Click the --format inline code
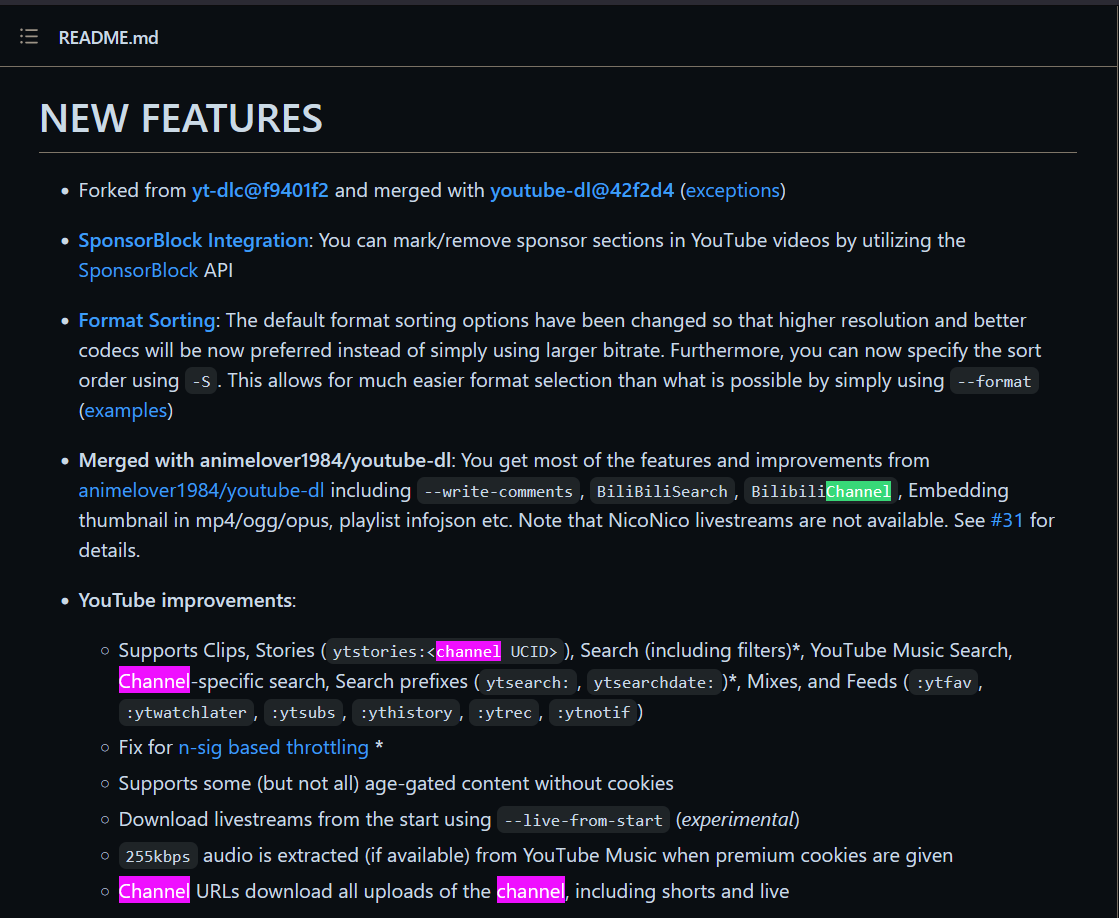Viewport: 1119px width, 918px height. pyautogui.click(x=994, y=381)
